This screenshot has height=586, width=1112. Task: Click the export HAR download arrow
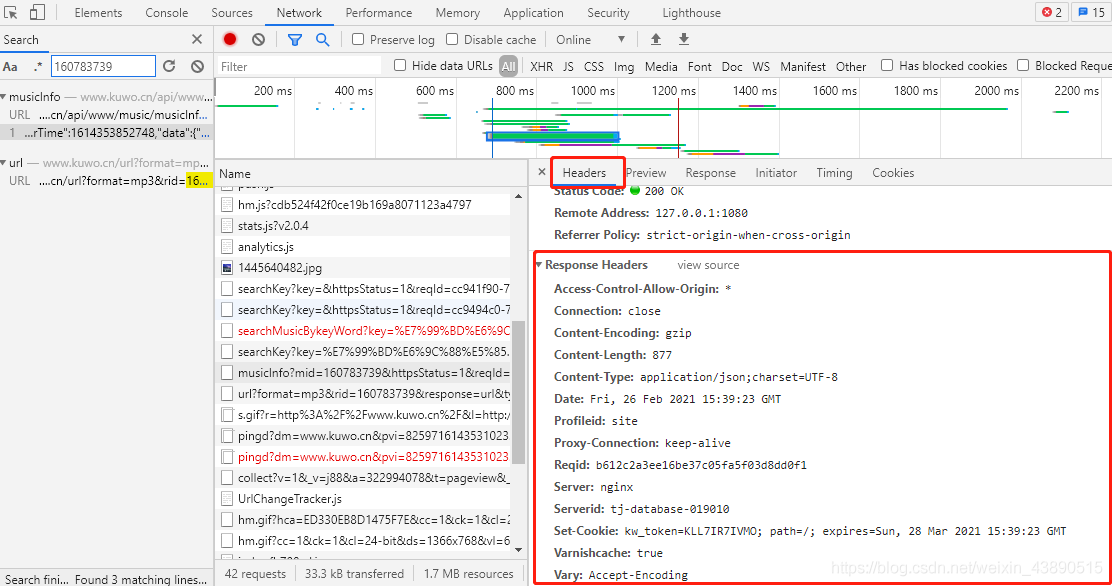point(684,40)
